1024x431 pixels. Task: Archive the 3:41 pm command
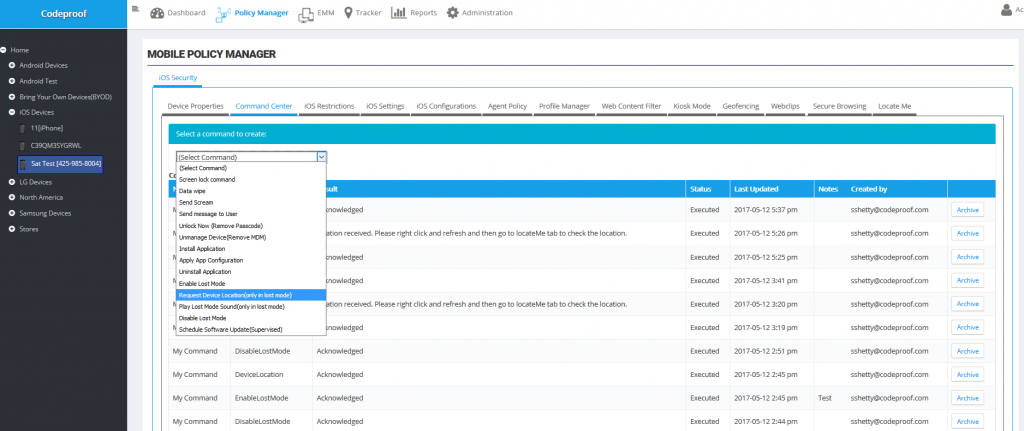[x=967, y=280]
